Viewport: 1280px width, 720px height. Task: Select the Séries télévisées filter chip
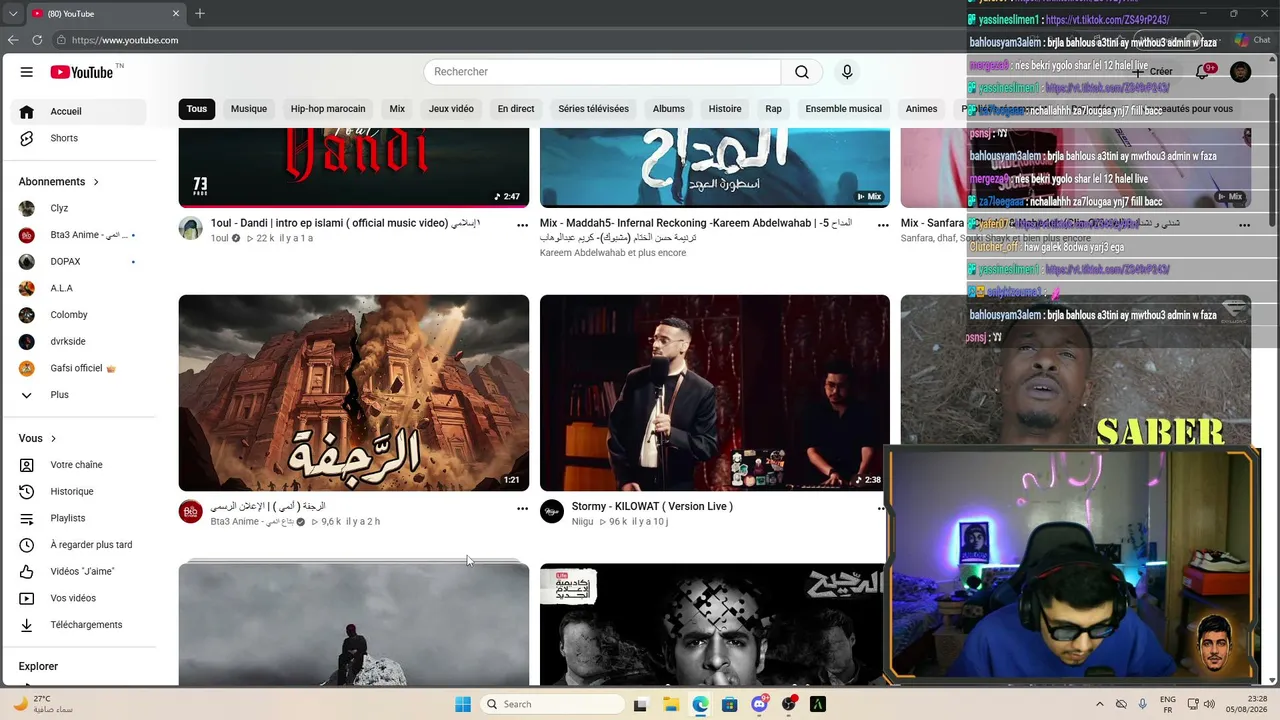tap(594, 109)
